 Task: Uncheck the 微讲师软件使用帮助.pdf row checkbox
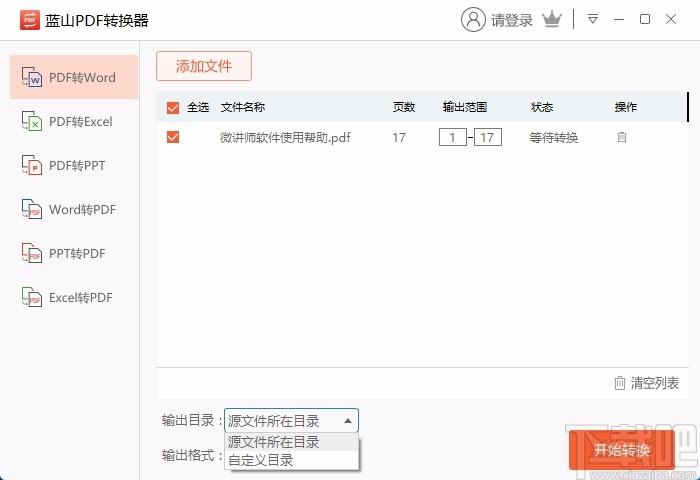(173, 137)
